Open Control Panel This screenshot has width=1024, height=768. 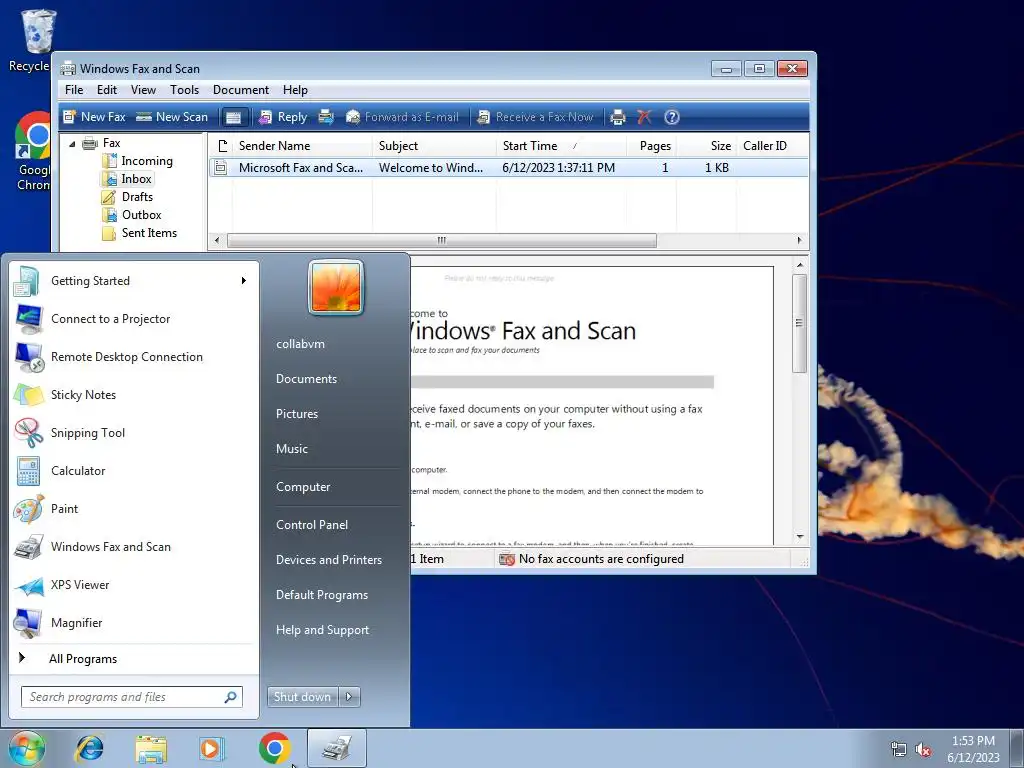(x=312, y=524)
